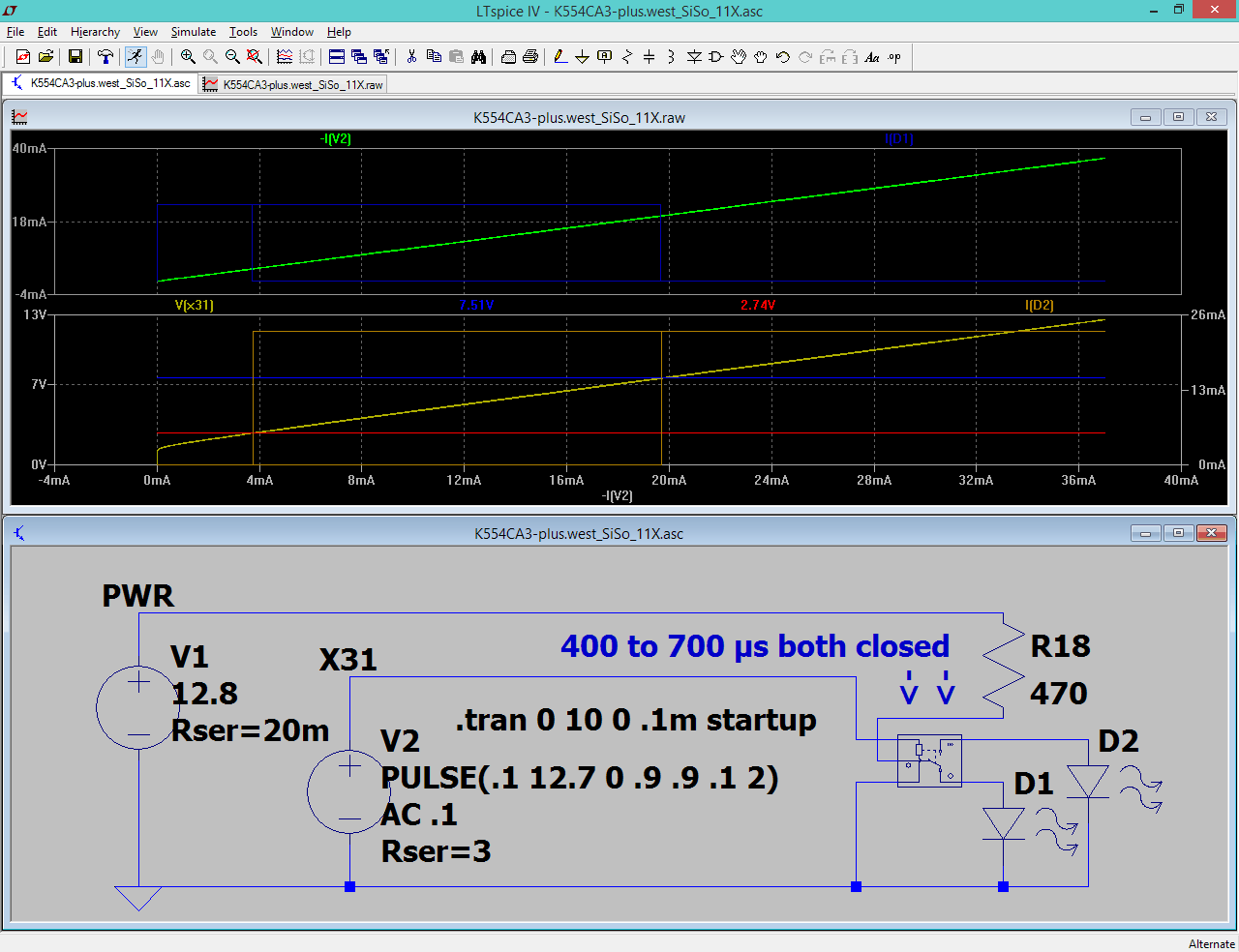The width and height of the screenshot is (1239, 952).
Task: Click the I(D1) trace label
Action: pos(899,139)
